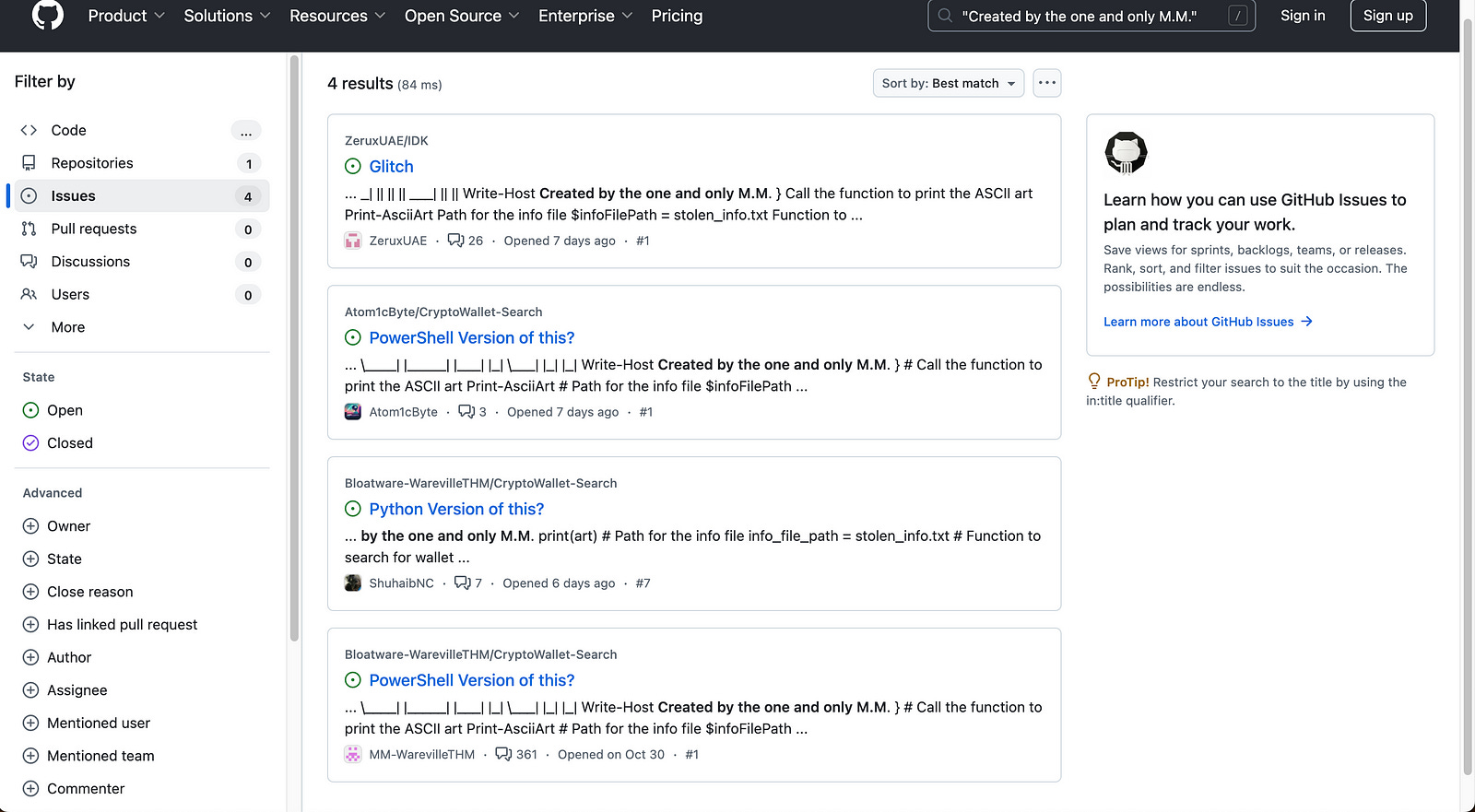Expand the Solutions menu

tap(227, 16)
